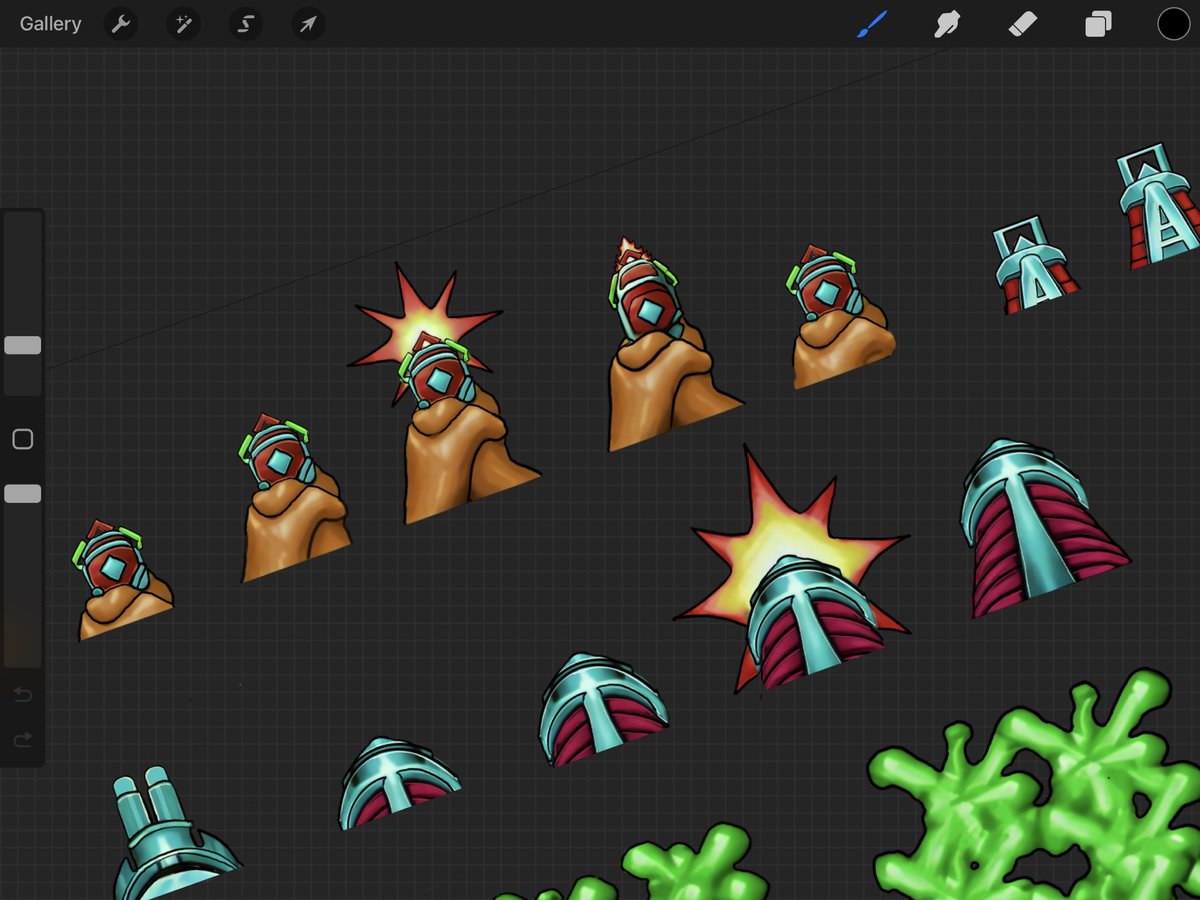Viewport: 1200px width, 900px height.
Task: Select the Eraser tool
Action: pyautogui.click(x=1023, y=24)
